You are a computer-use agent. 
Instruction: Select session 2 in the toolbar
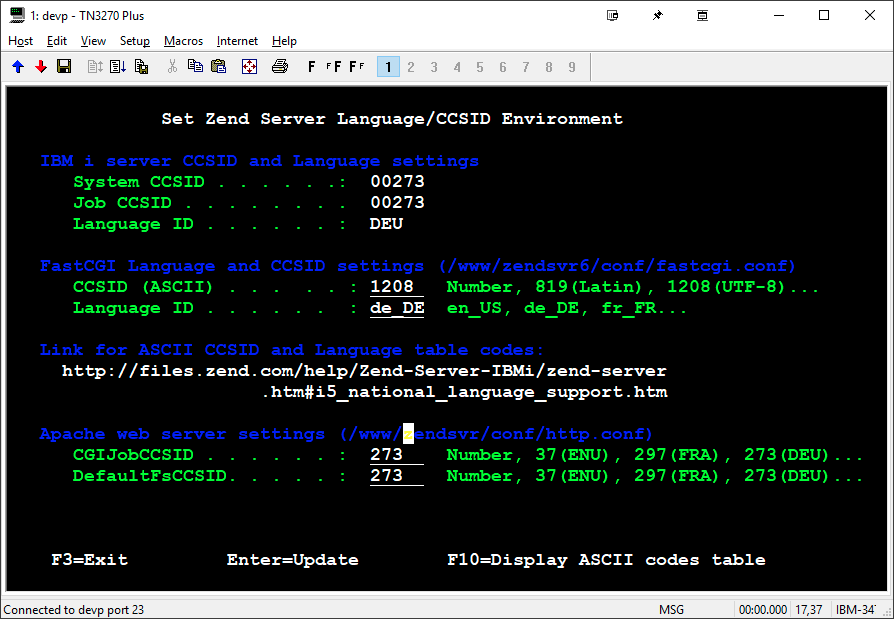pyautogui.click(x=411, y=67)
